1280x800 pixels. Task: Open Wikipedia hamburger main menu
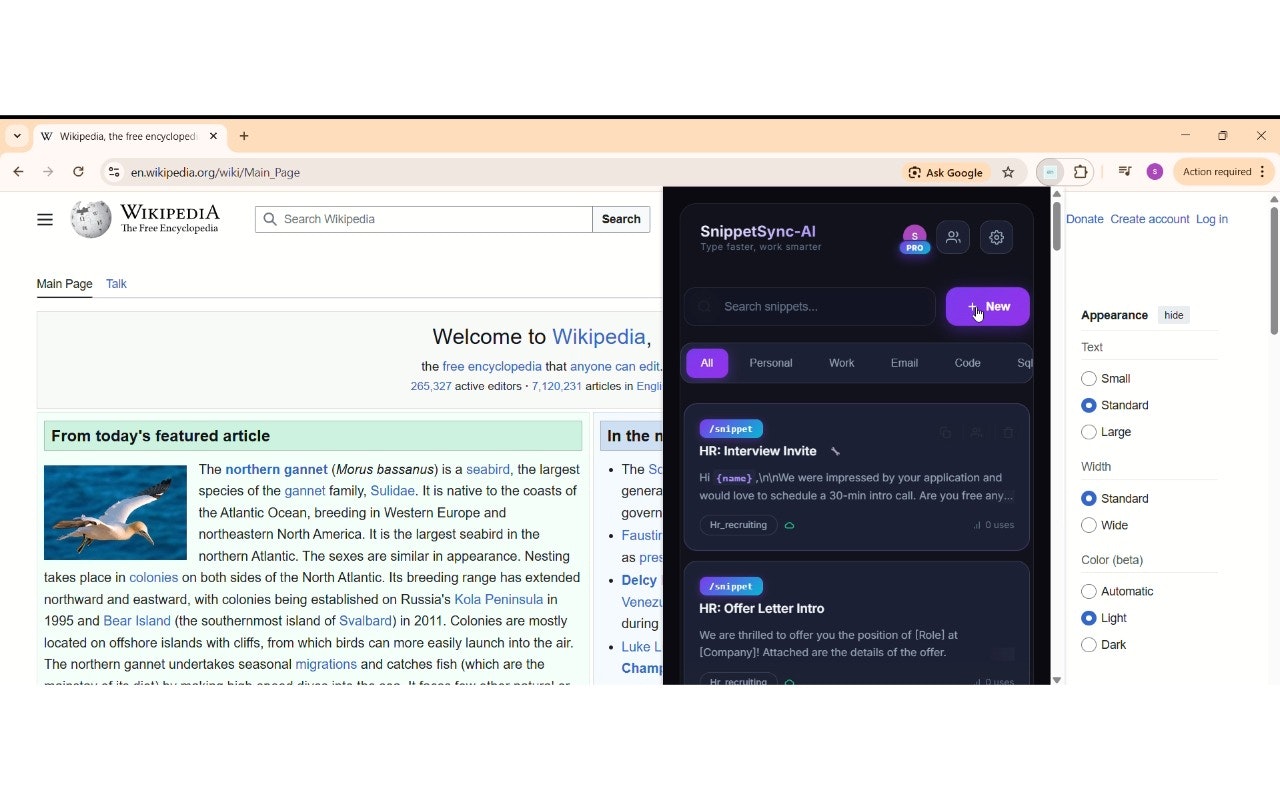point(45,219)
